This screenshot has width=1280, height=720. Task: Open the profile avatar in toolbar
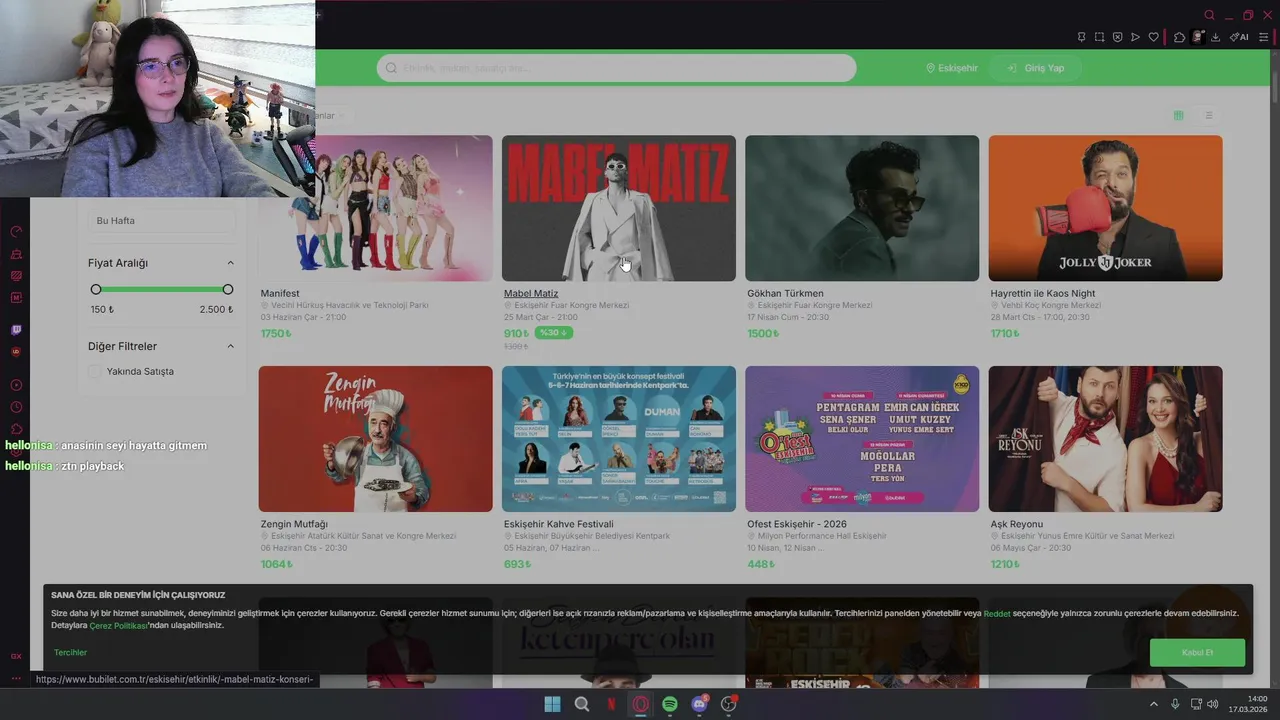coord(1197,37)
